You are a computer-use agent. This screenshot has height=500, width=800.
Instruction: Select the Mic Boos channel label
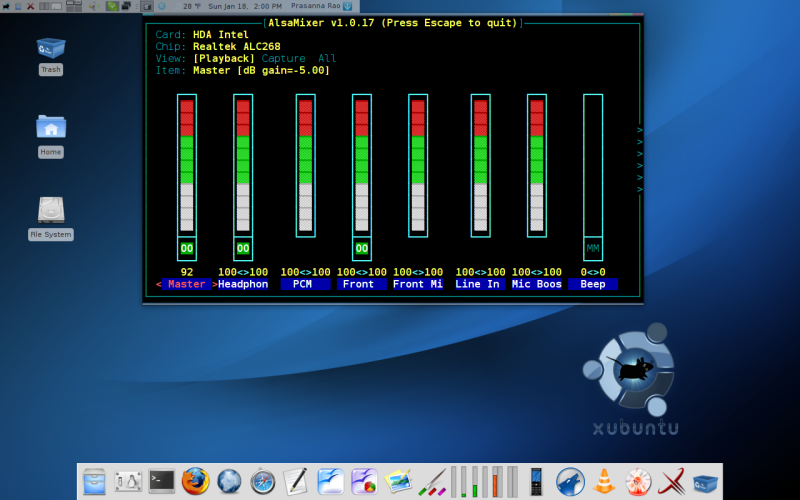[x=537, y=284]
